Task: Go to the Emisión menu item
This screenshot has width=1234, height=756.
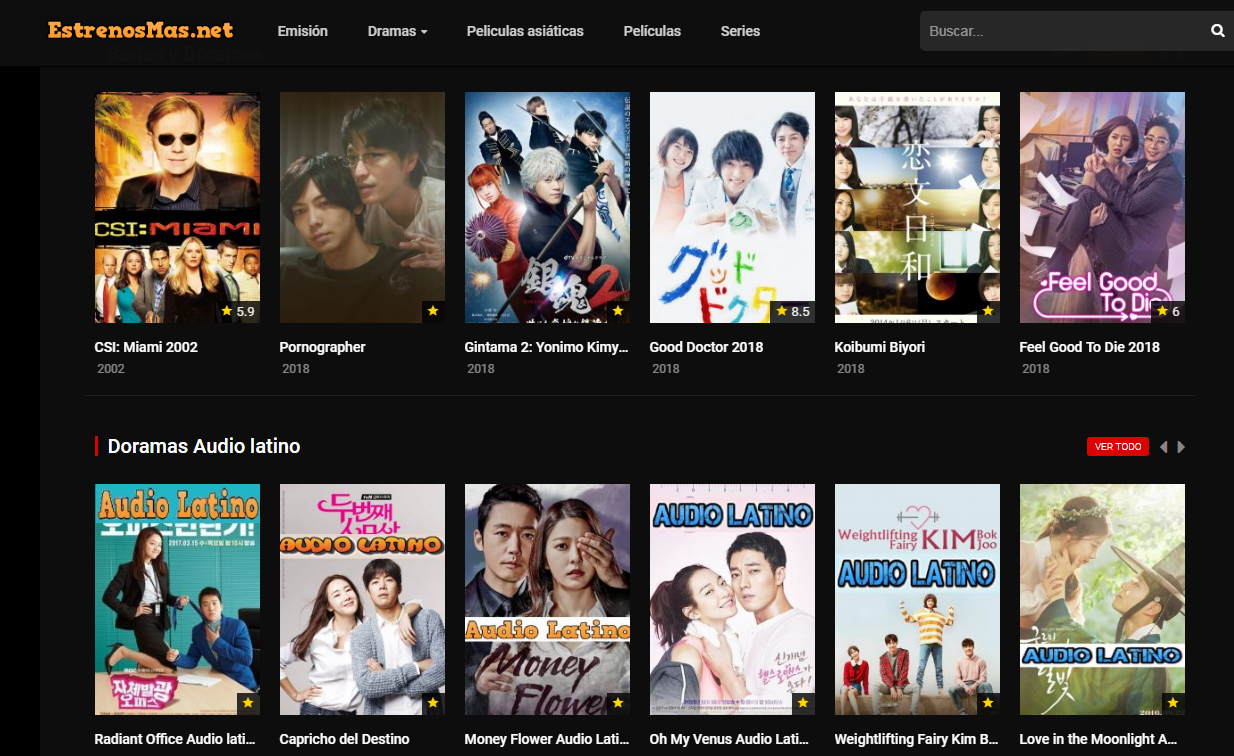Action: [302, 31]
